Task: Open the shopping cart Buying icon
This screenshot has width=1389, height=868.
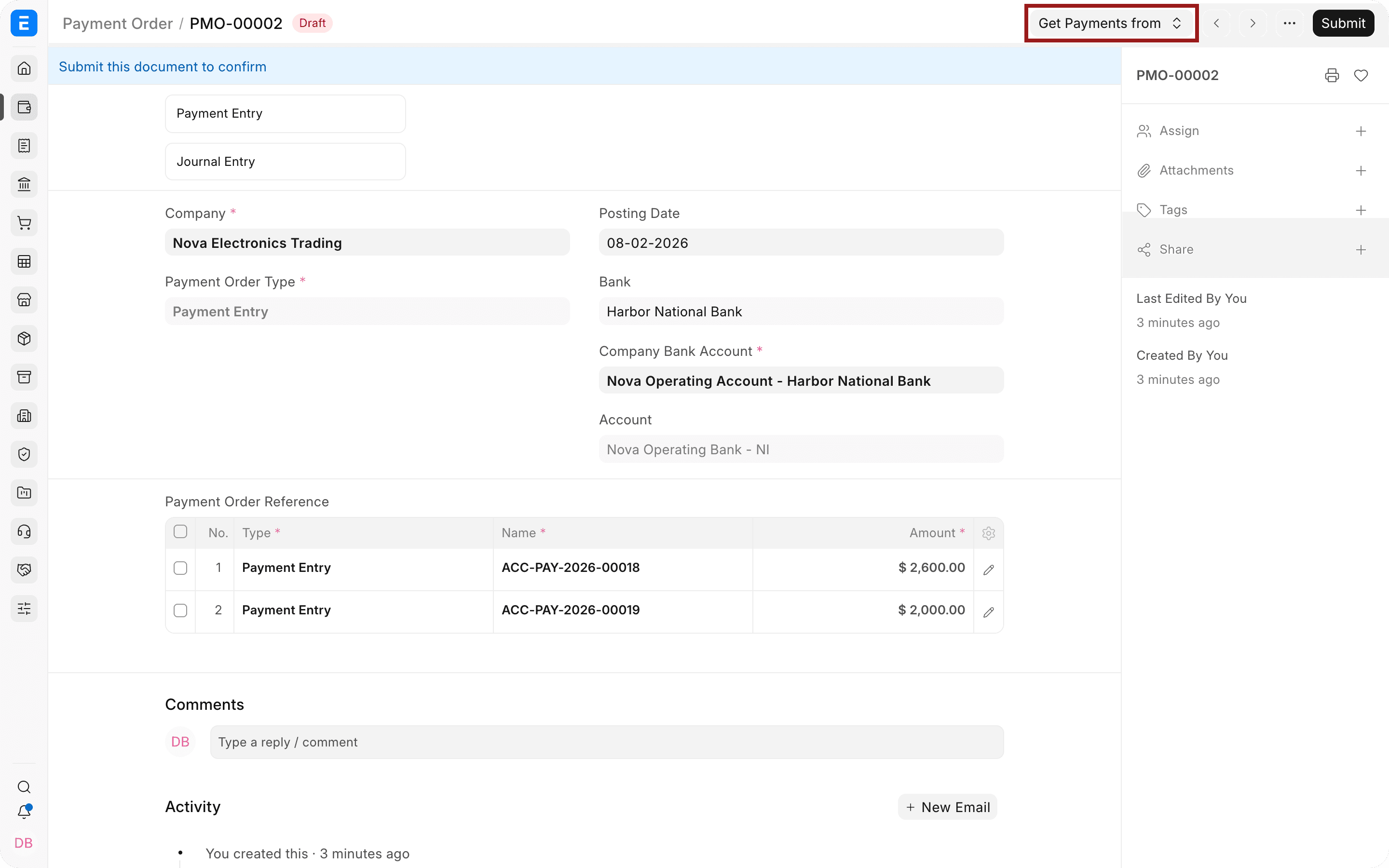Action: [24, 223]
